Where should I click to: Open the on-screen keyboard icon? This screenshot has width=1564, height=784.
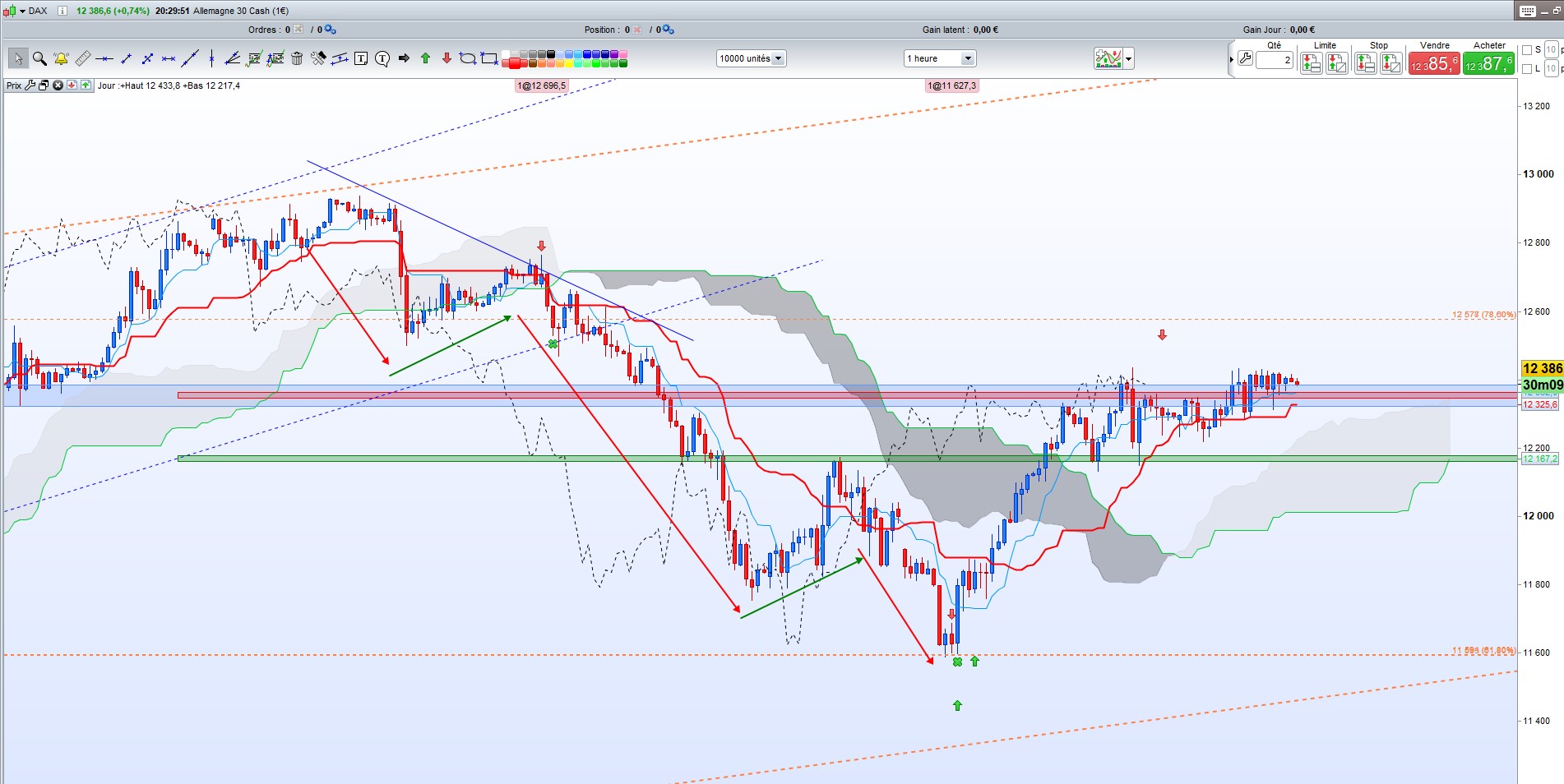coord(1528,11)
